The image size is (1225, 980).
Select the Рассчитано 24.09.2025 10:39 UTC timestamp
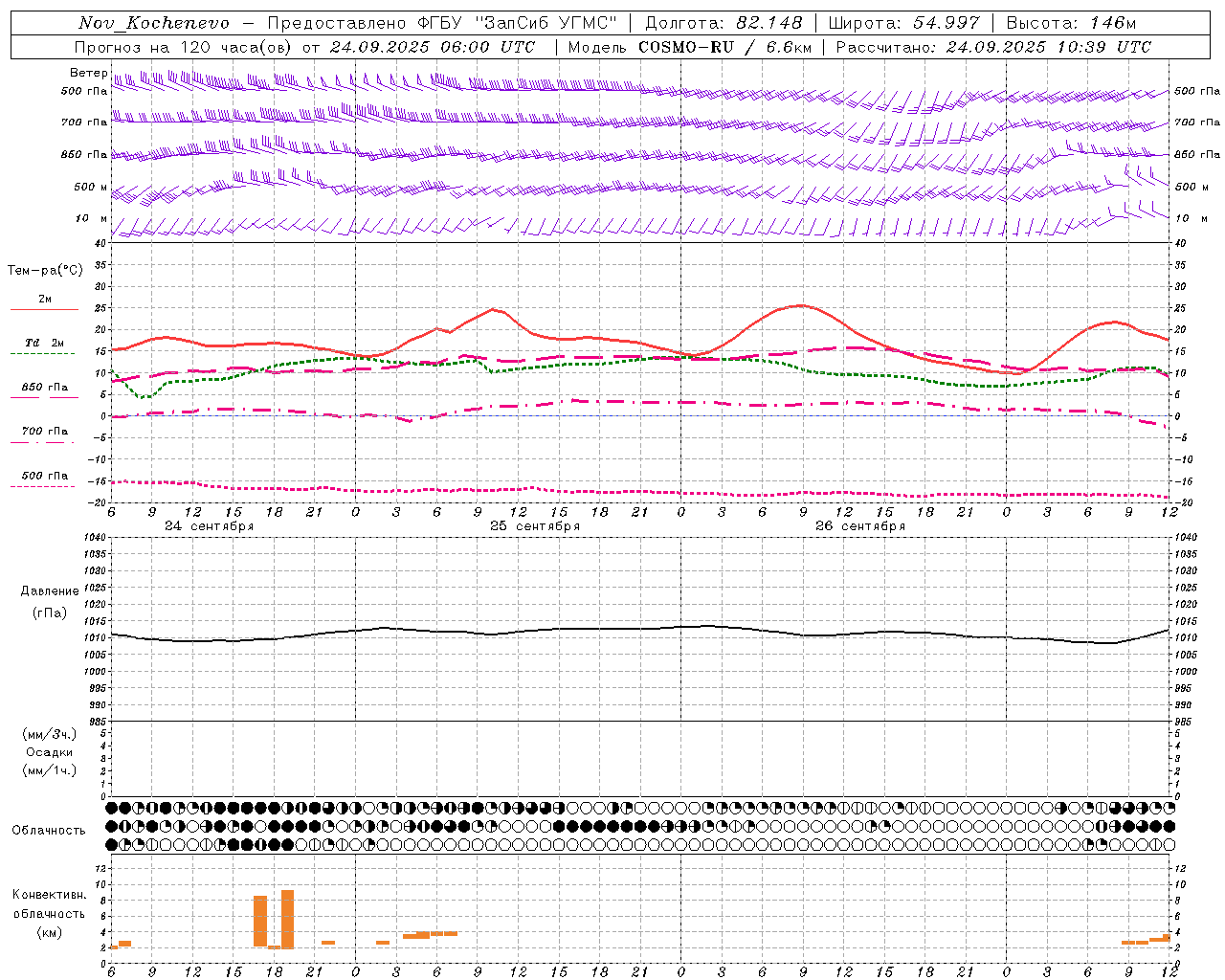pyautogui.click(x=993, y=47)
